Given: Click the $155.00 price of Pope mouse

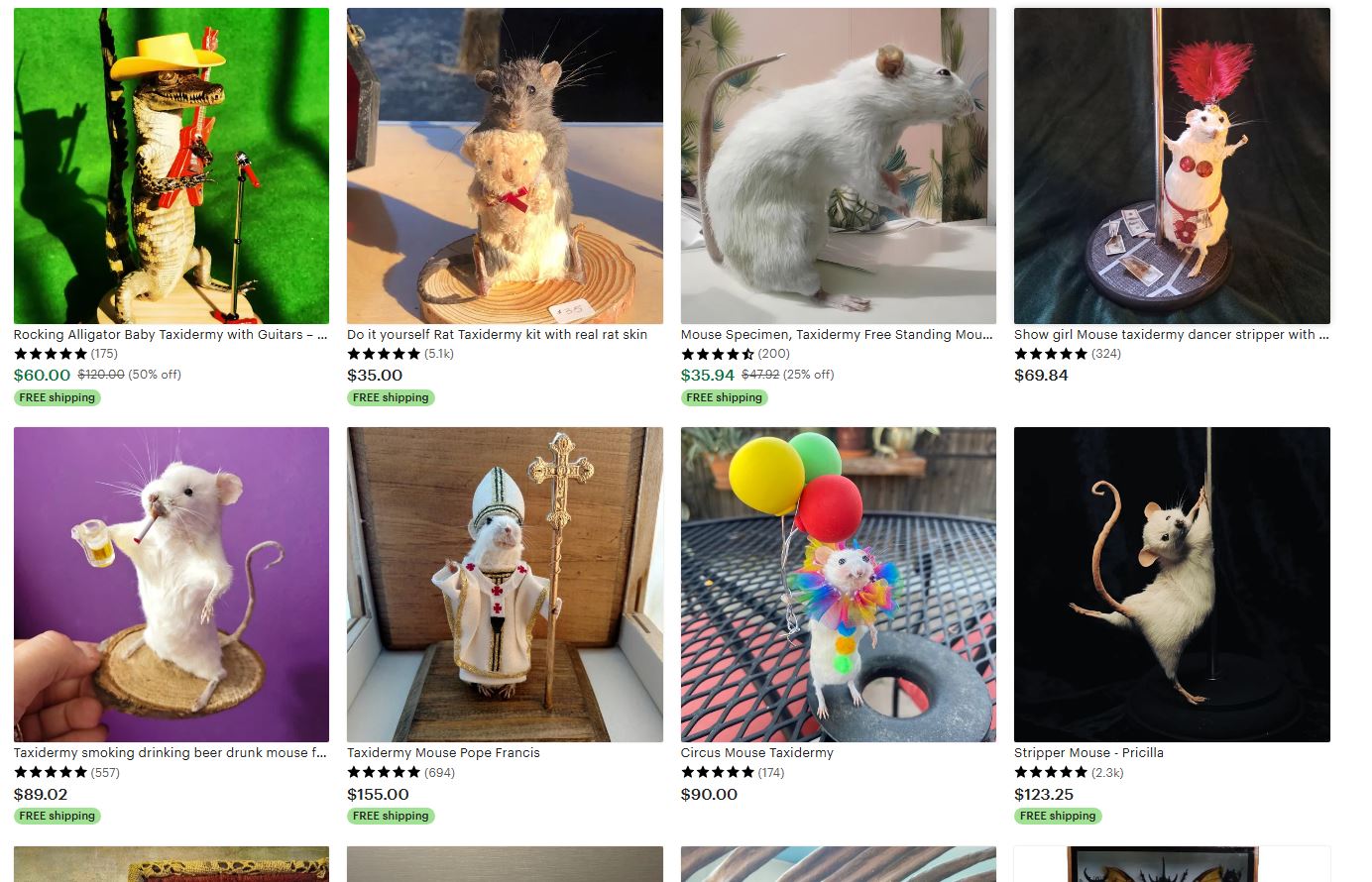Looking at the screenshot, I should coord(378,795).
